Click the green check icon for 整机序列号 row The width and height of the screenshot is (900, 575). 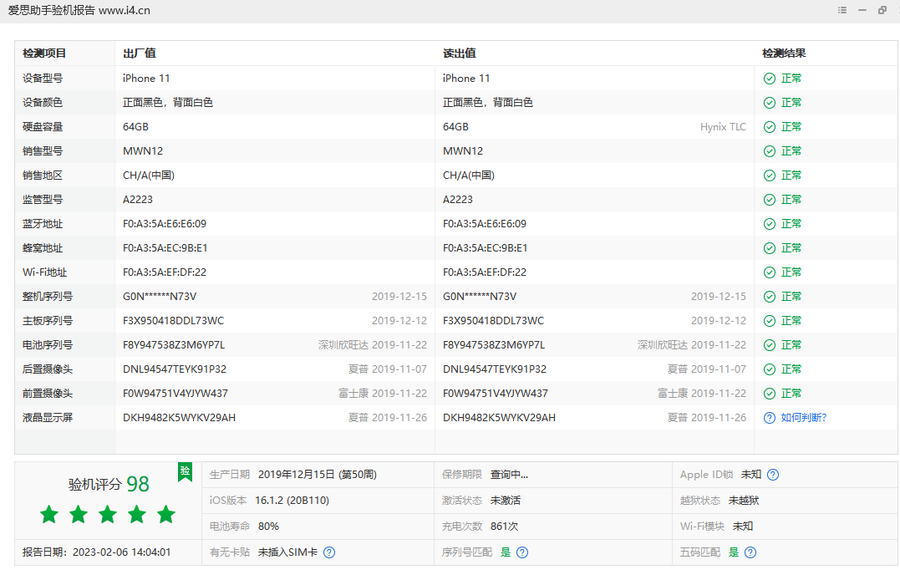pyautogui.click(x=770, y=297)
